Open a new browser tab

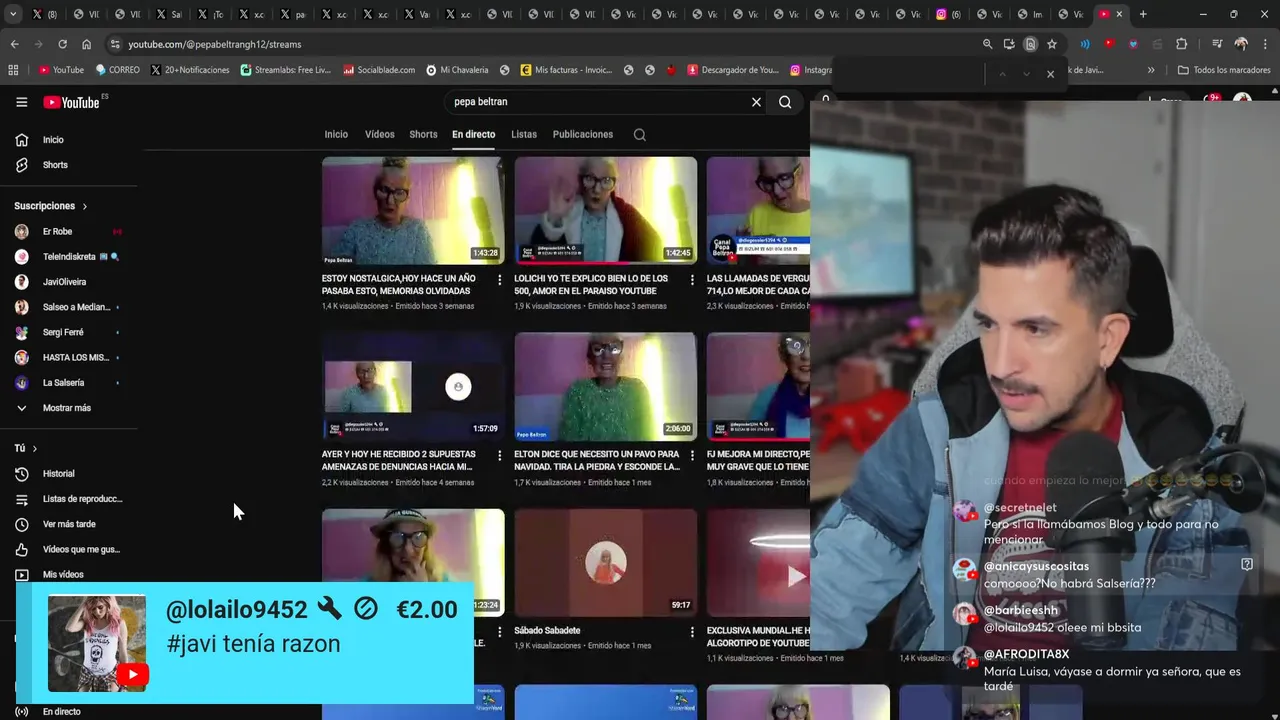point(1143,14)
